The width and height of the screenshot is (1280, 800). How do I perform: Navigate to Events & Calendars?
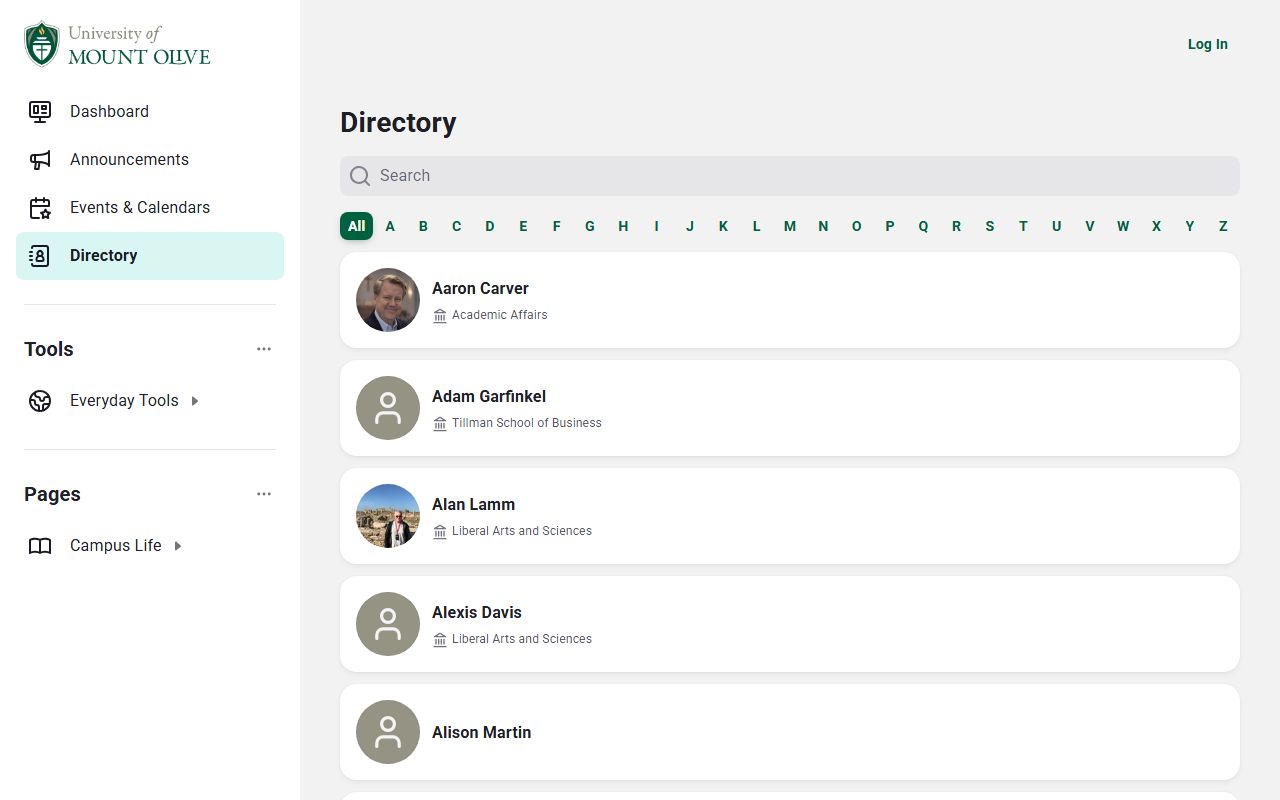[x=150, y=207]
